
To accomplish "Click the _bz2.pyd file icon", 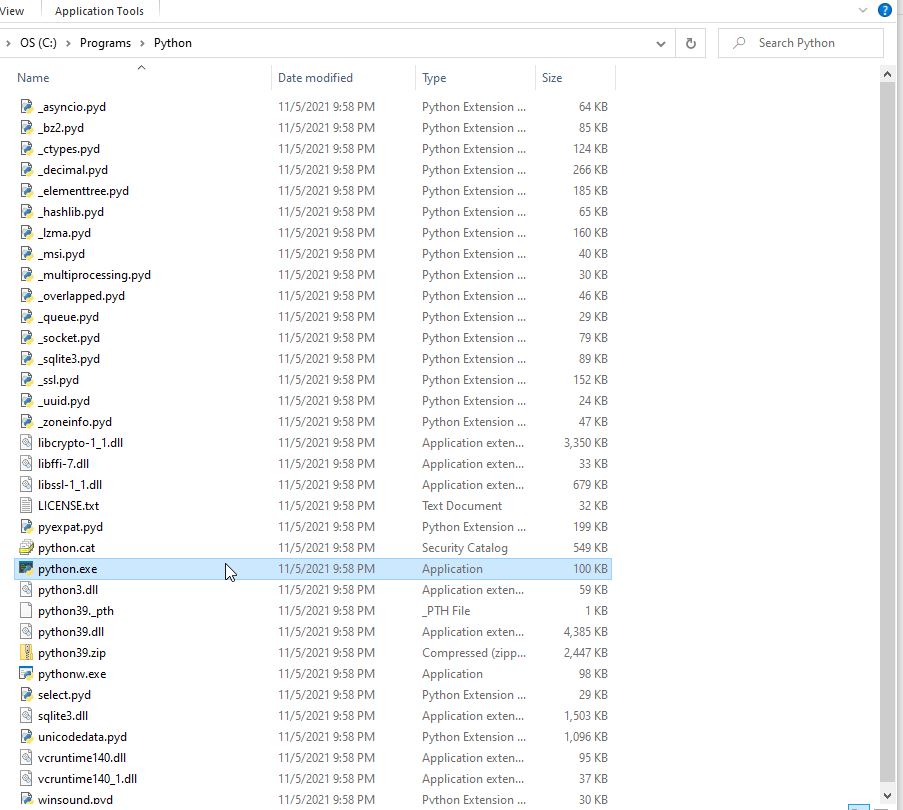I will (x=26, y=127).
